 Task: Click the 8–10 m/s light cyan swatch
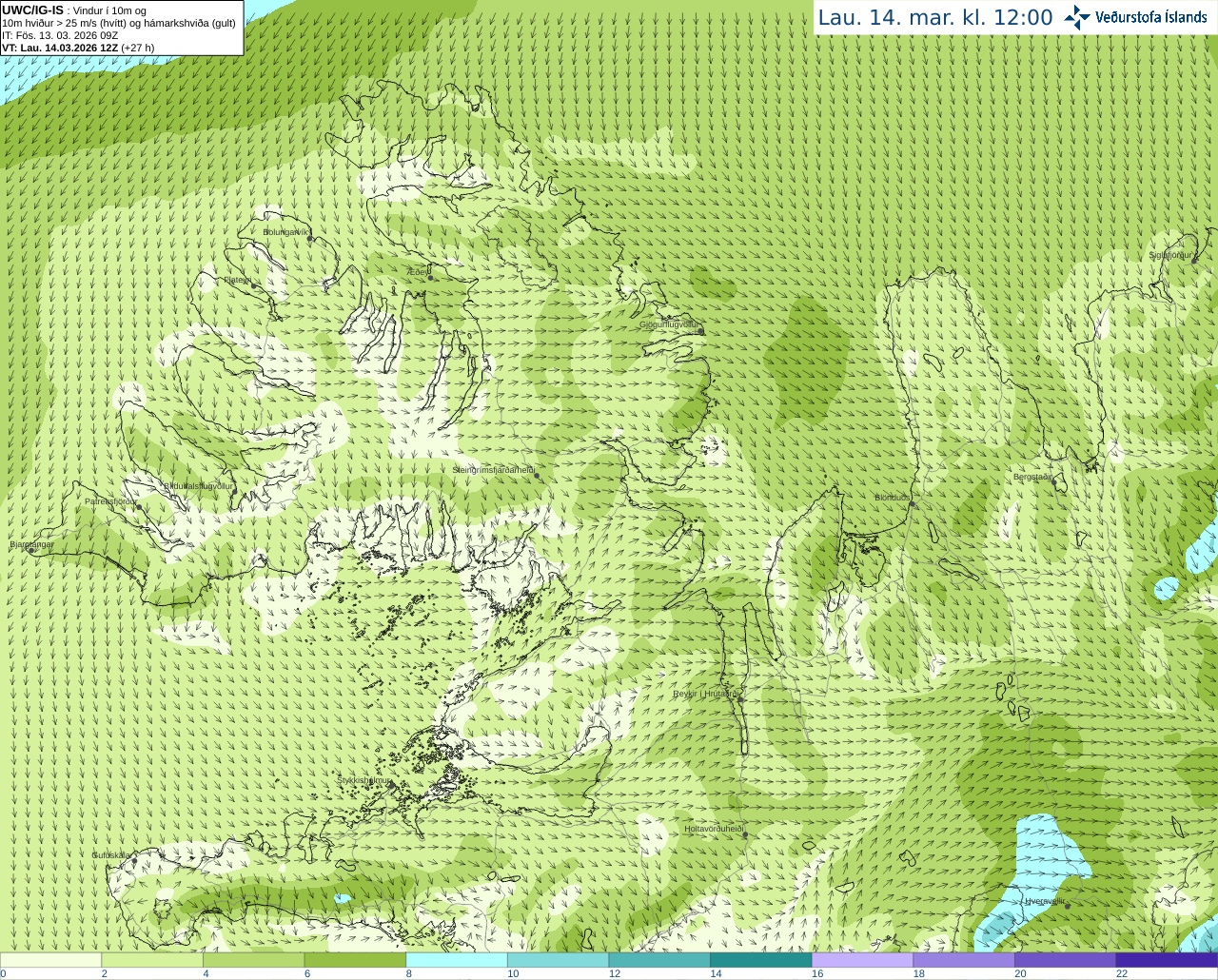tap(457, 960)
